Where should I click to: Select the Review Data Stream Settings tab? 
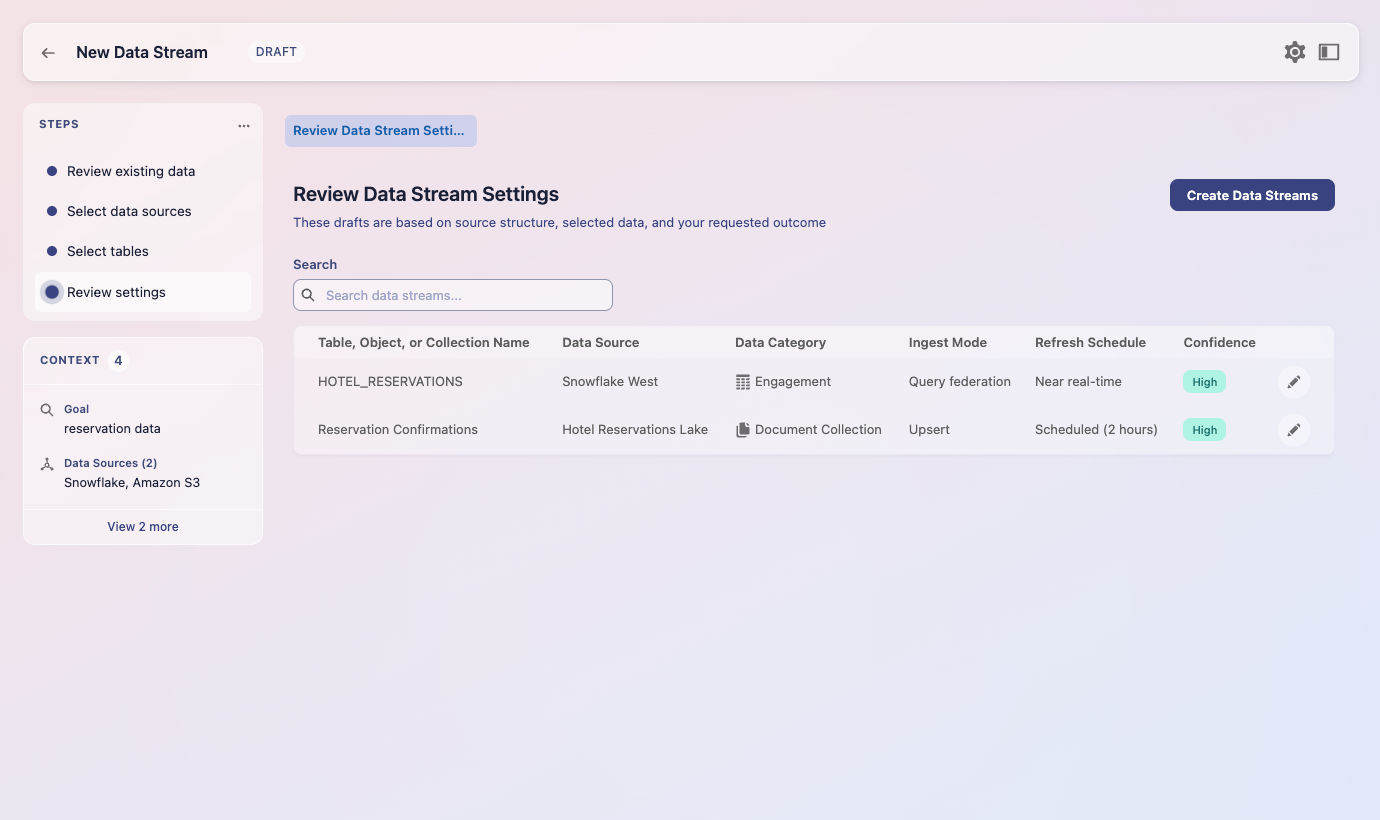[x=381, y=131]
